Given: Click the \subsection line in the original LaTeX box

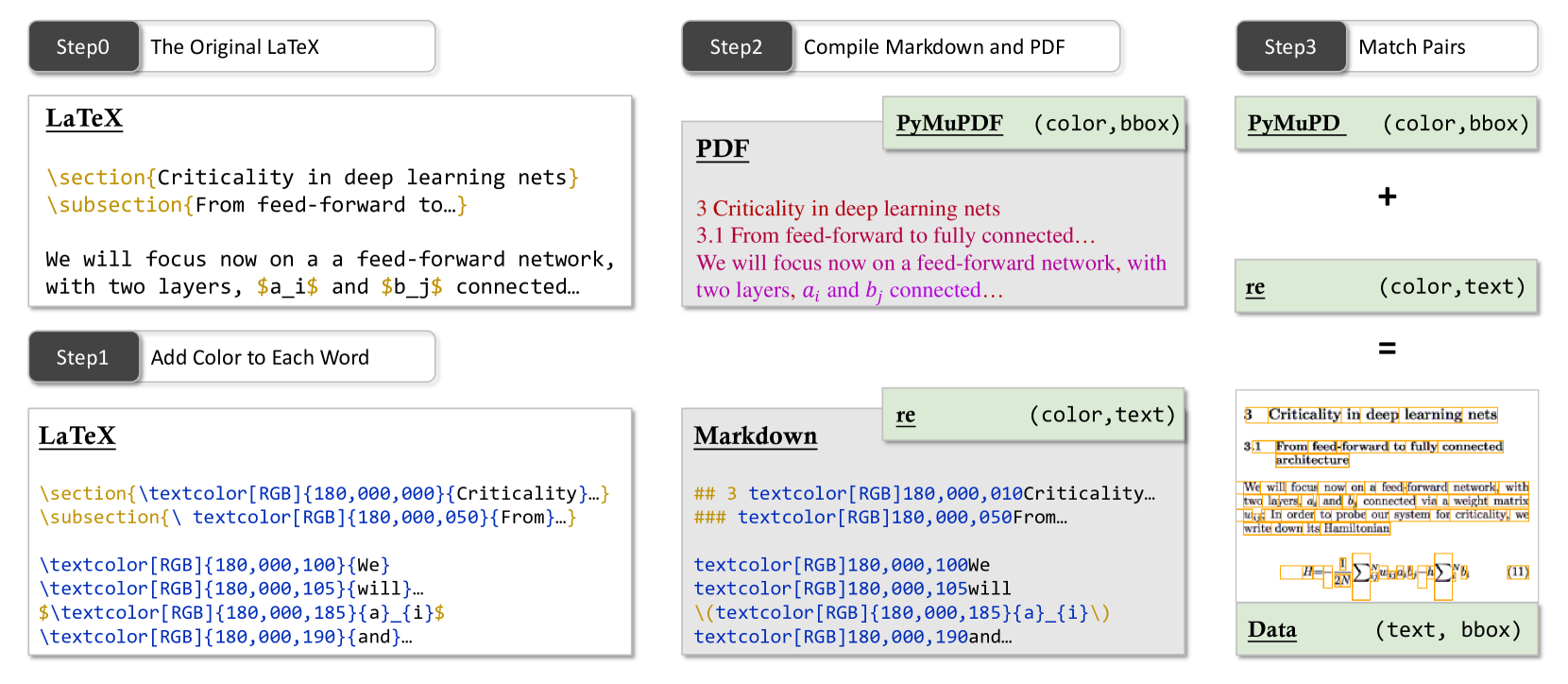Looking at the screenshot, I should click(256, 205).
